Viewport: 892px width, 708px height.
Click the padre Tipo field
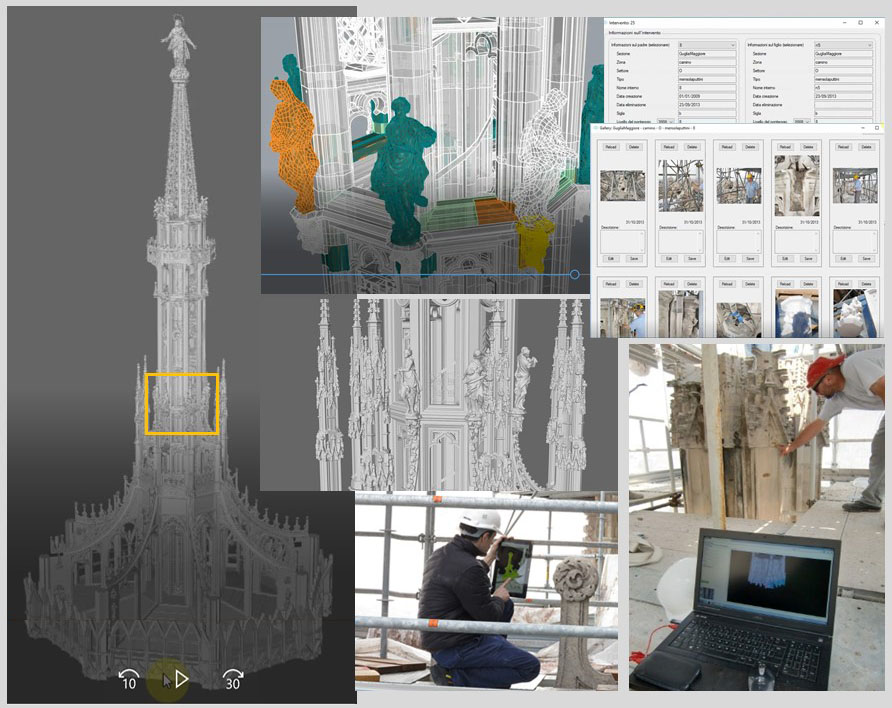[707, 79]
